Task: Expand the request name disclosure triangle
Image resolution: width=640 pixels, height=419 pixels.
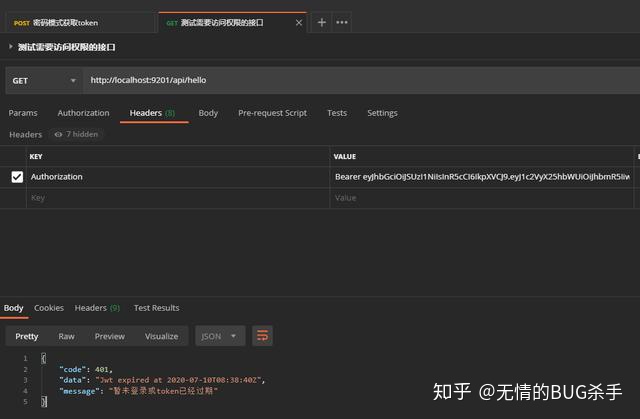Action: tap(11, 47)
